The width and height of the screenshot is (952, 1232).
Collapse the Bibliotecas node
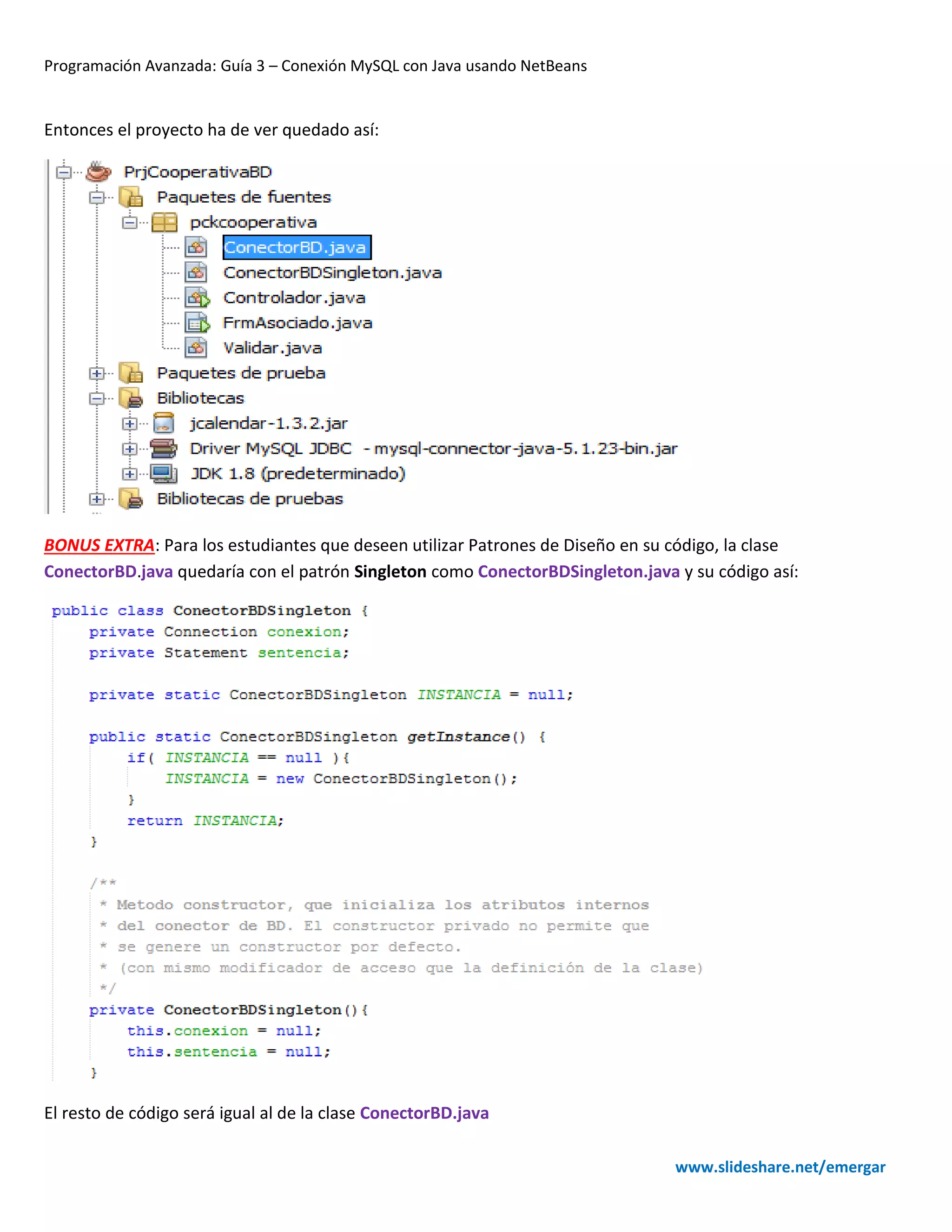97,398
